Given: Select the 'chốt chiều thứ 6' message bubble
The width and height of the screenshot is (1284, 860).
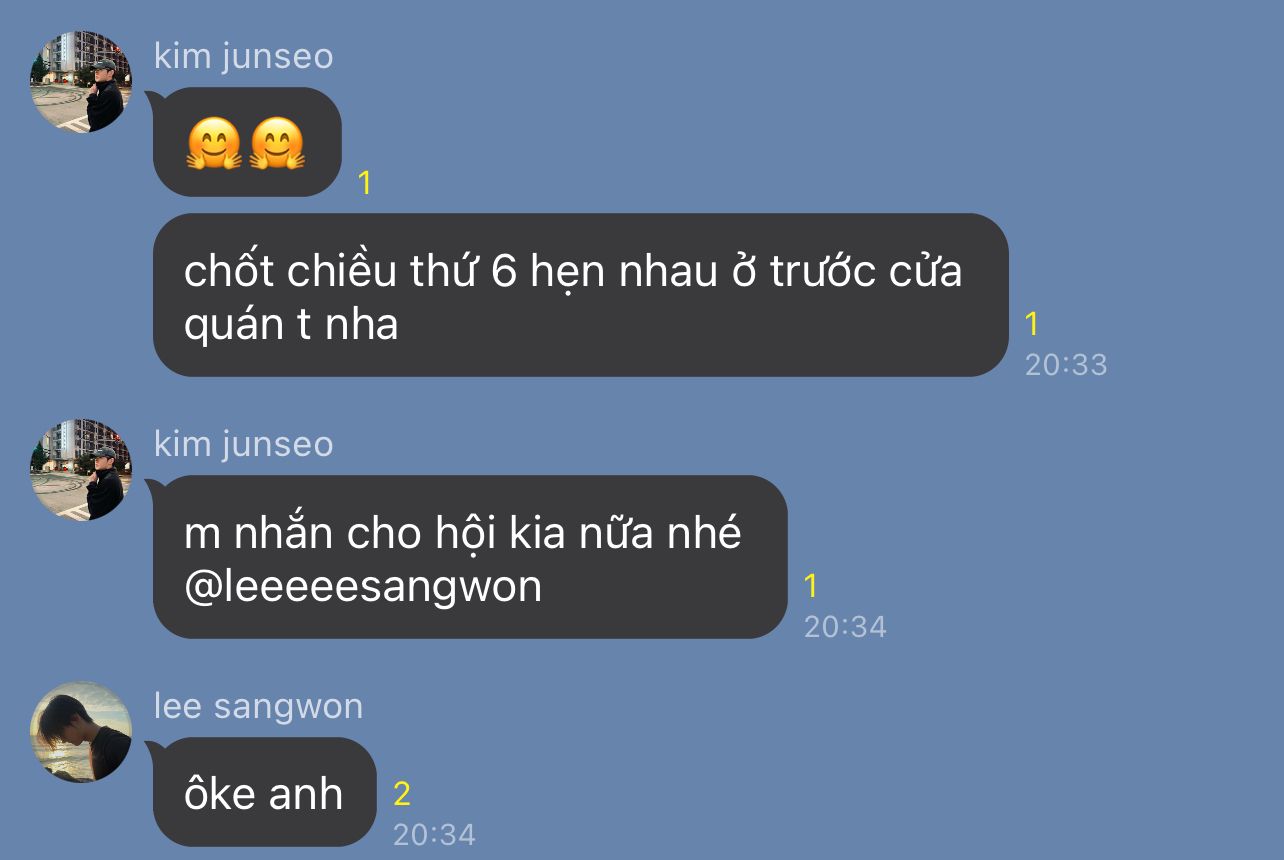Looking at the screenshot, I should (x=580, y=295).
